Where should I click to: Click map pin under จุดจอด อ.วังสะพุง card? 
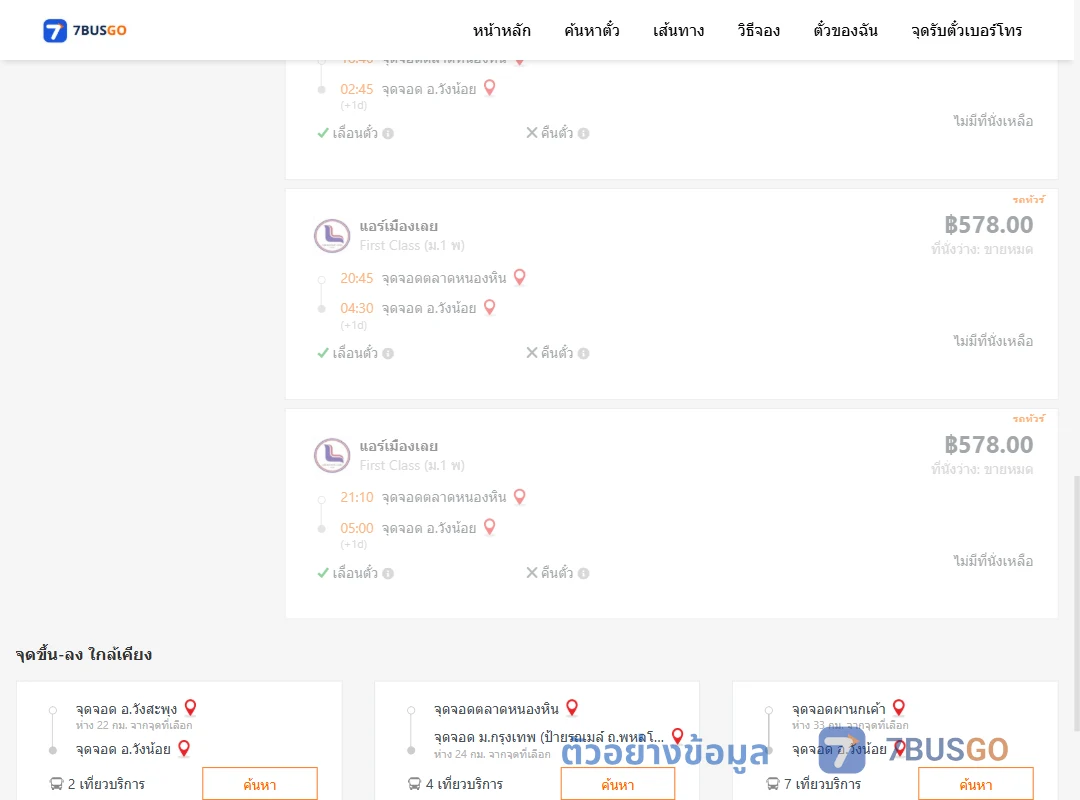click(184, 748)
